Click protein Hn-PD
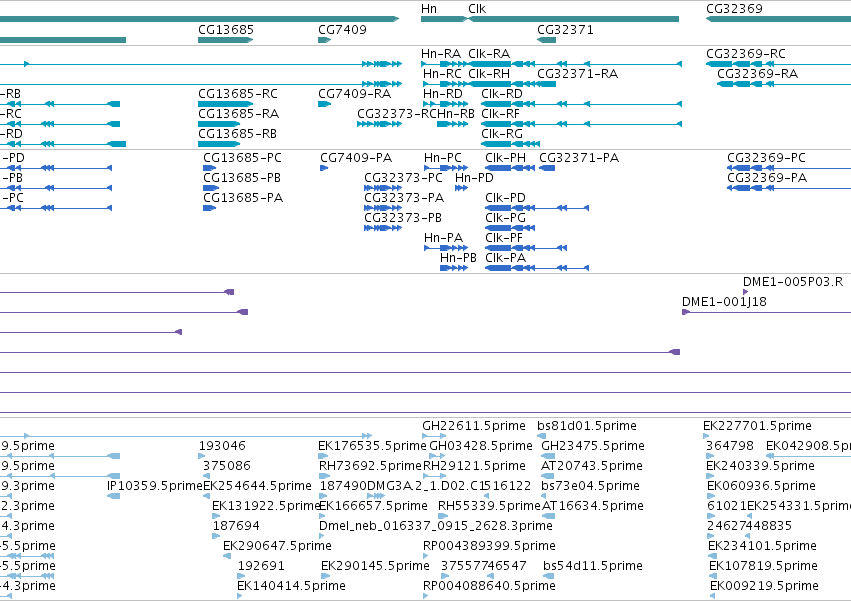 click(x=474, y=178)
